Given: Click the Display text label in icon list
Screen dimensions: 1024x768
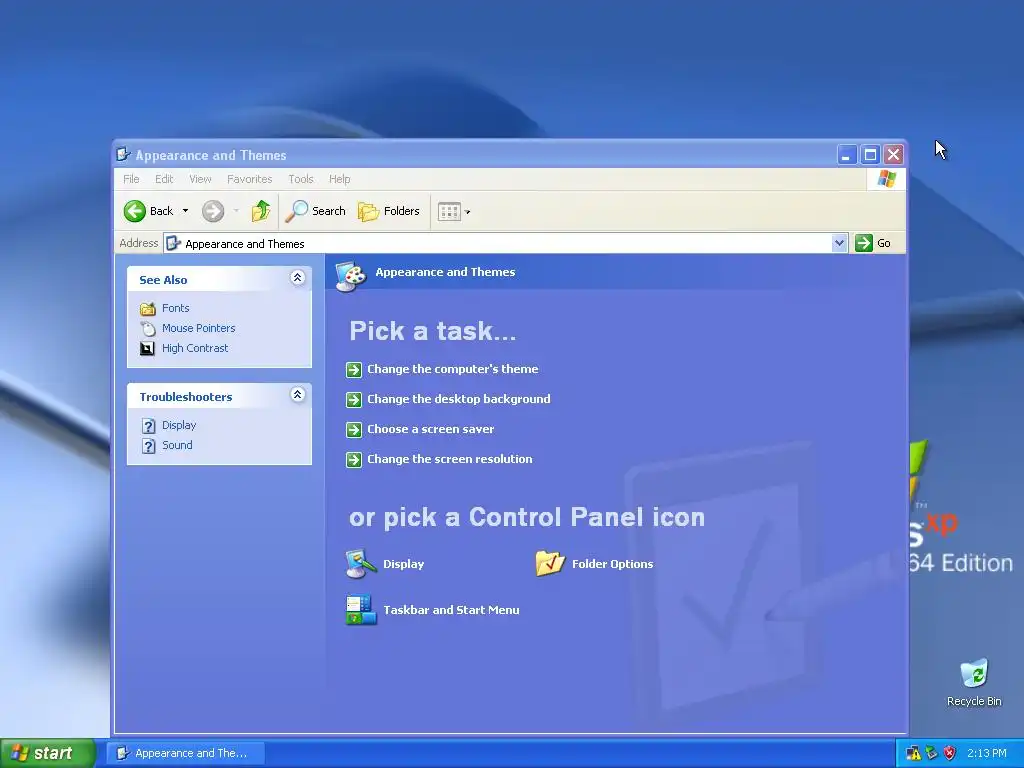Looking at the screenshot, I should coord(404,564).
